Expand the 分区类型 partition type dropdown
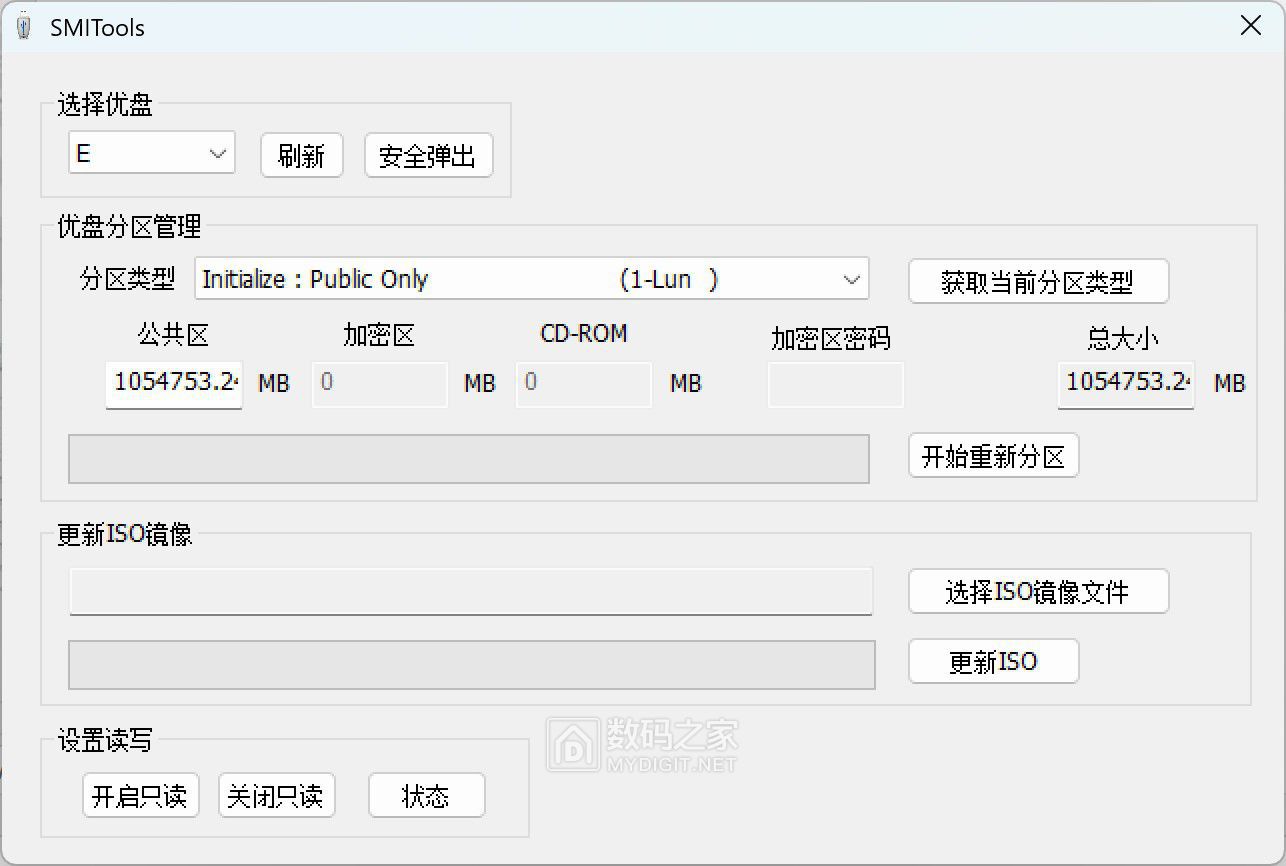Screen dimensions: 1286x866 click(531, 280)
